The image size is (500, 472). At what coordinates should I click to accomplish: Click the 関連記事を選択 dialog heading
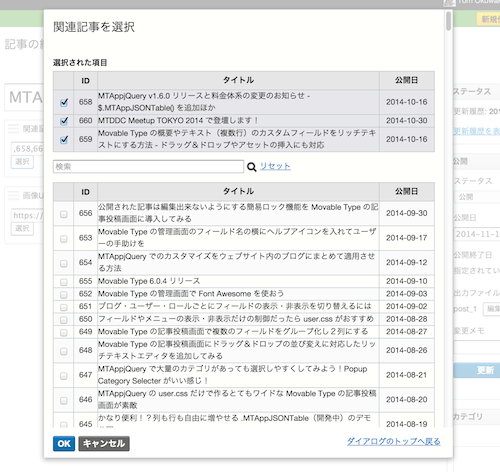tap(94, 27)
